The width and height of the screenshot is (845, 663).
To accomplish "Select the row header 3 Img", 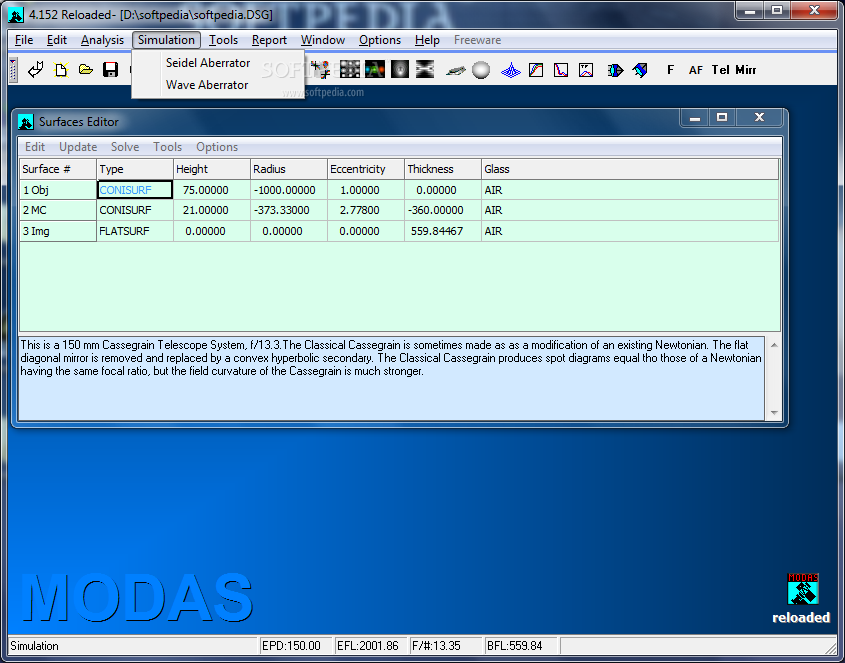I will pyautogui.click(x=58, y=231).
